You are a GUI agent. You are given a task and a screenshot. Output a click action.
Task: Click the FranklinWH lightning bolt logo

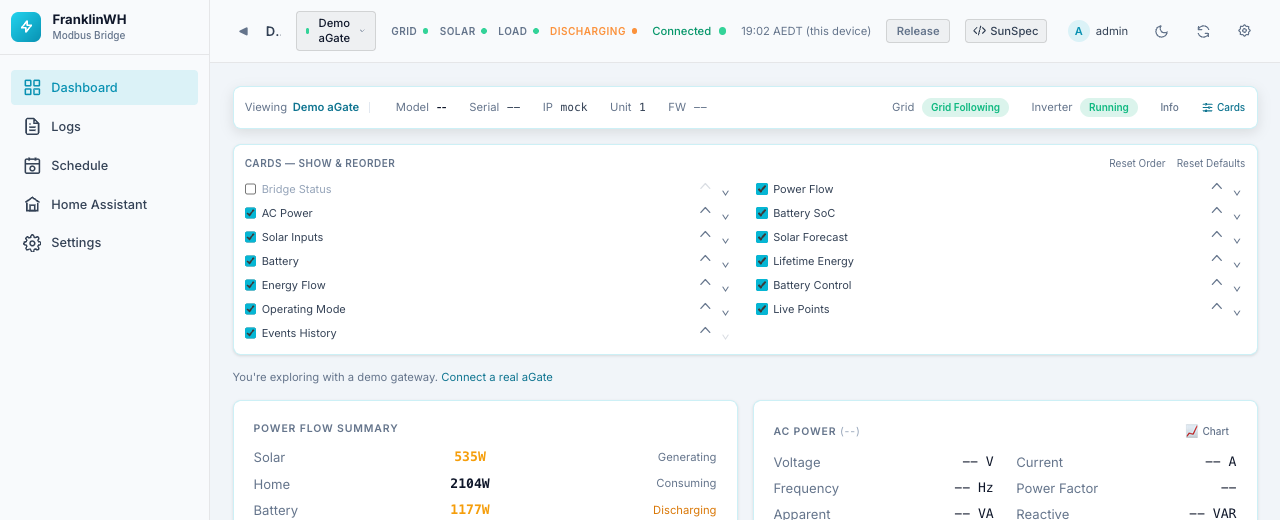26,27
